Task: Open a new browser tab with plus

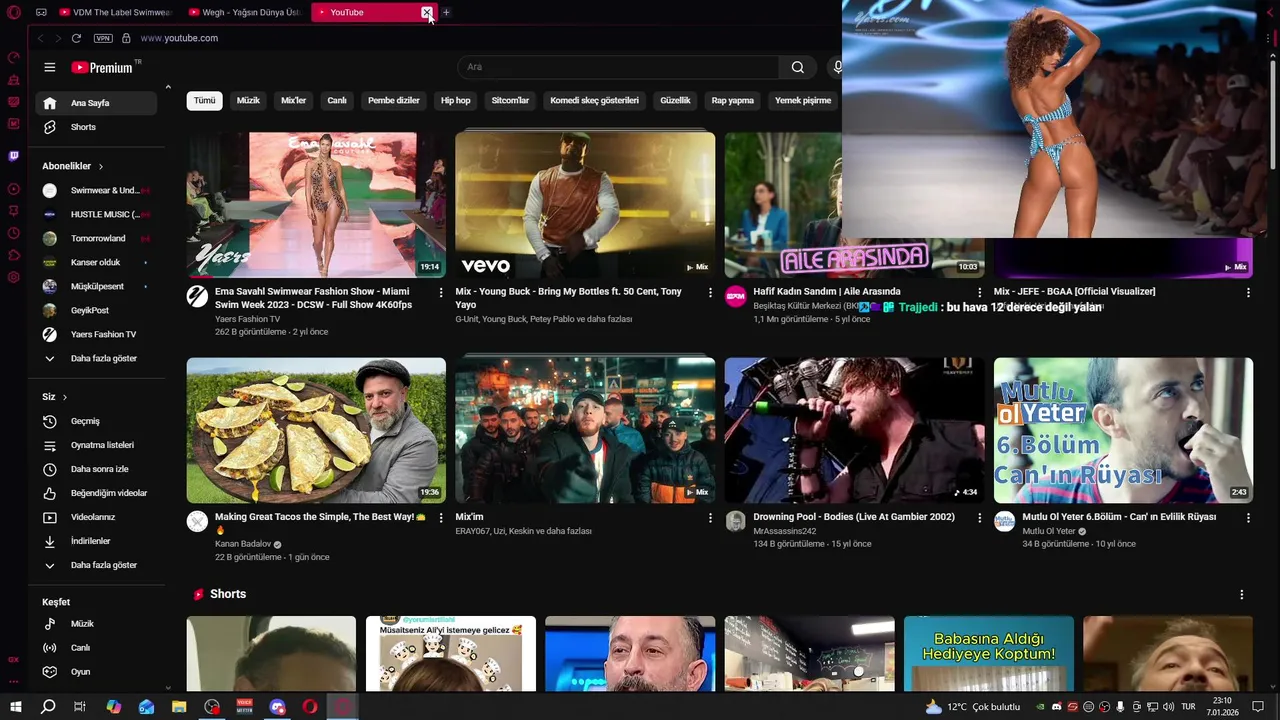Action: click(x=446, y=12)
